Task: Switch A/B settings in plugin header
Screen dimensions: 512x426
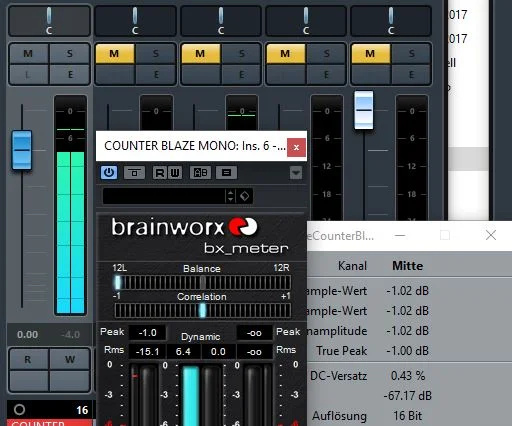Action: click(200, 173)
